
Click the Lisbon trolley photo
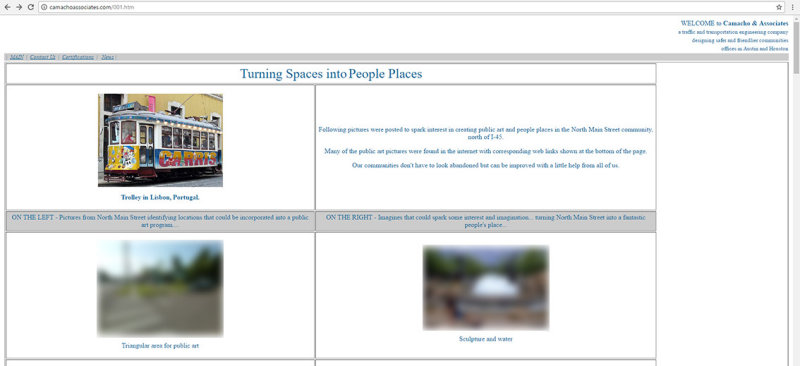pos(160,140)
